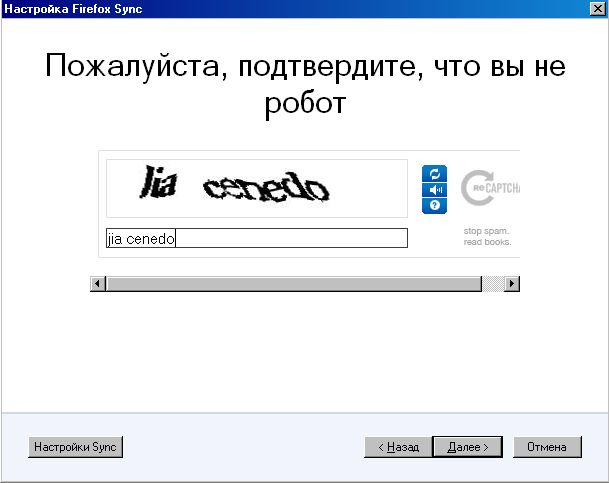Cancel setup with the Отмена button
This screenshot has height=483, width=609.
point(547,447)
